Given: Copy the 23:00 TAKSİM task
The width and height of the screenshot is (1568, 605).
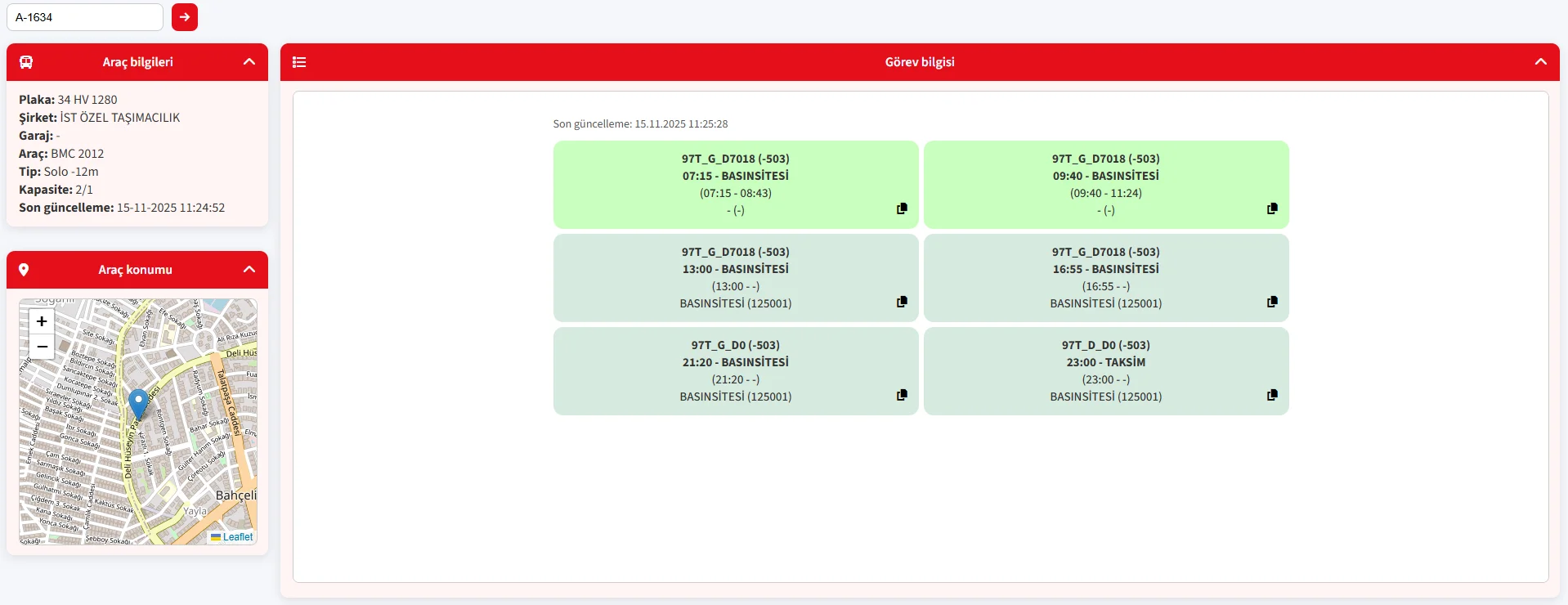Looking at the screenshot, I should click(1272, 395).
